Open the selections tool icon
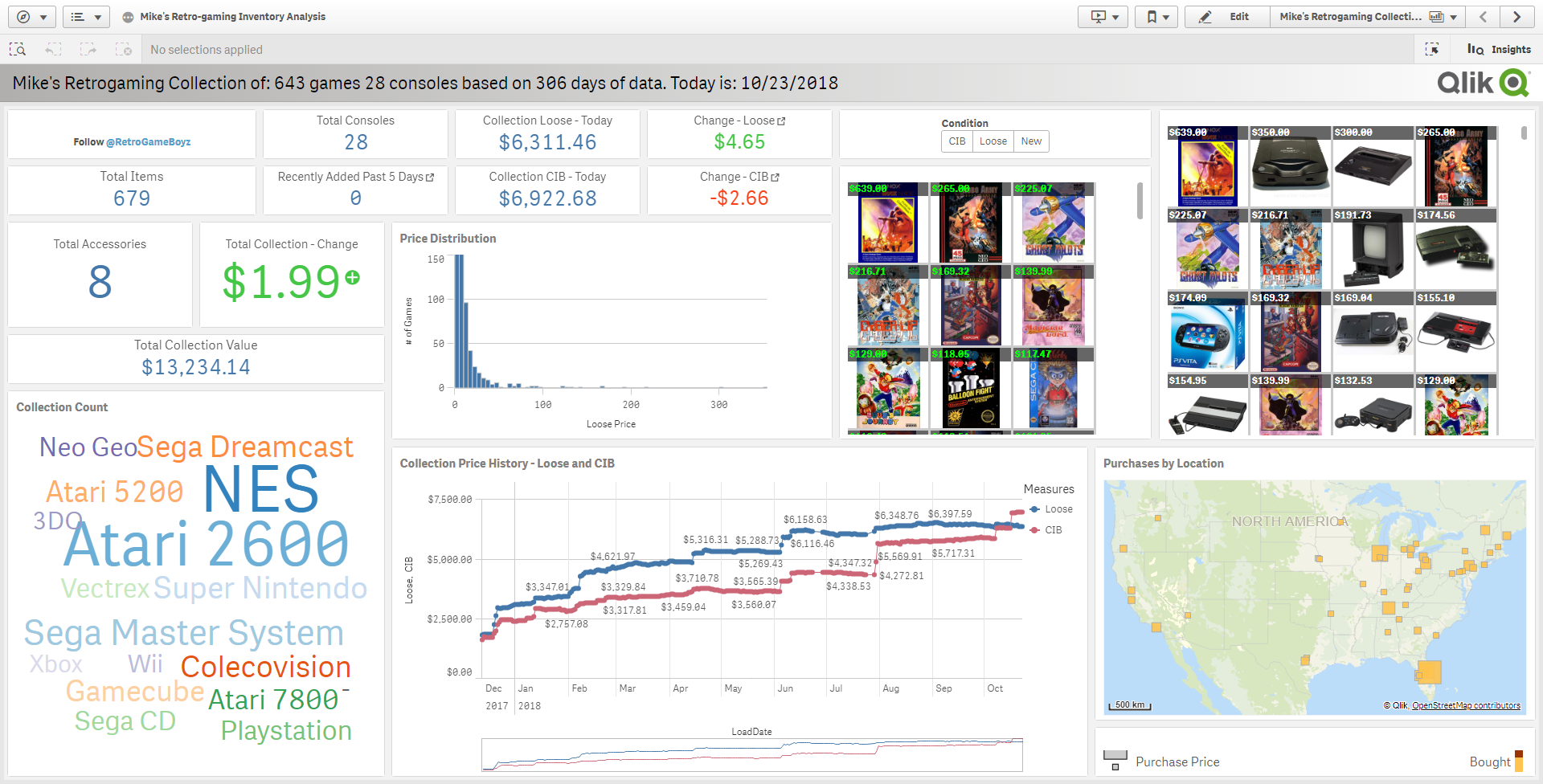Screen dimensions: 1543x784 coord(1432,50)
